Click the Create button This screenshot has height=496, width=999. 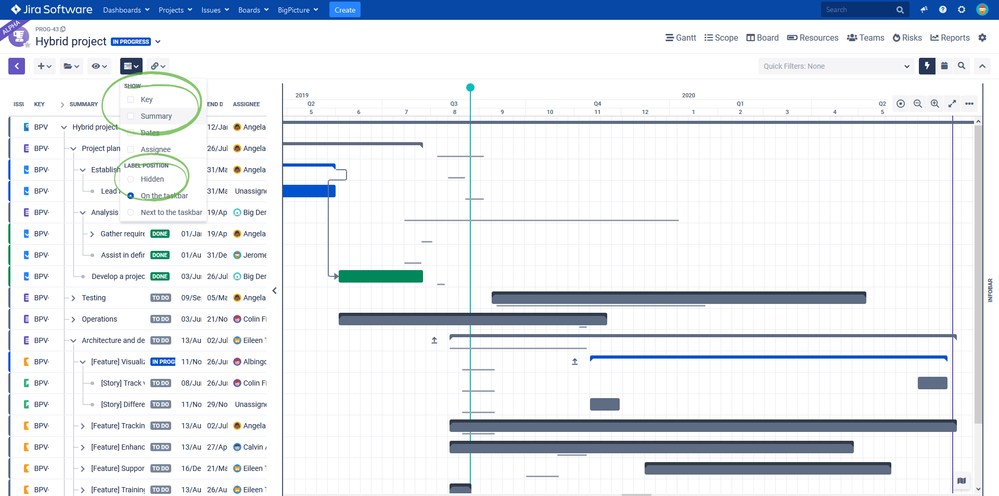tap(345, 10)
